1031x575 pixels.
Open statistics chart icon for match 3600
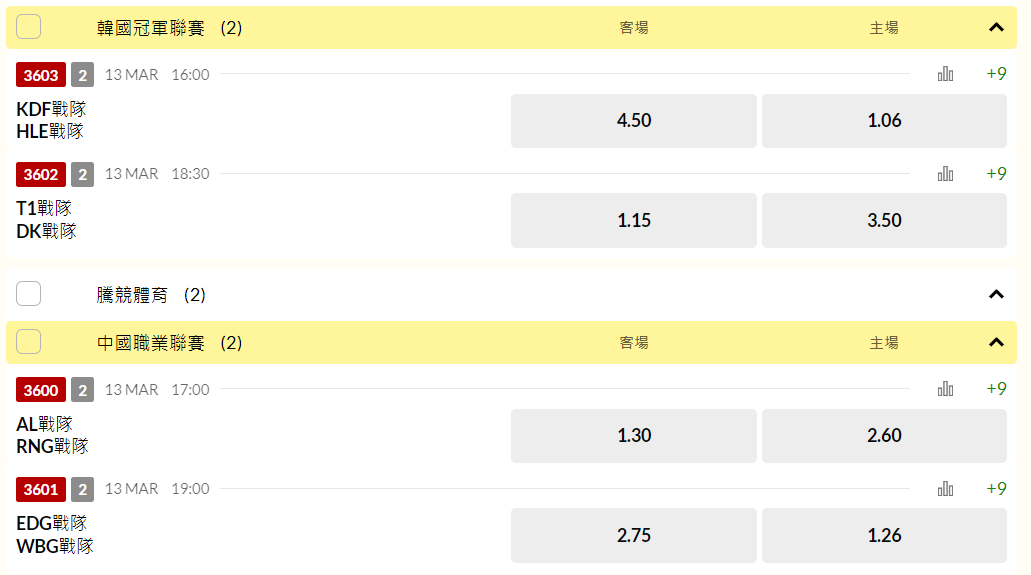pyautogui.click(x=946, y=389)
